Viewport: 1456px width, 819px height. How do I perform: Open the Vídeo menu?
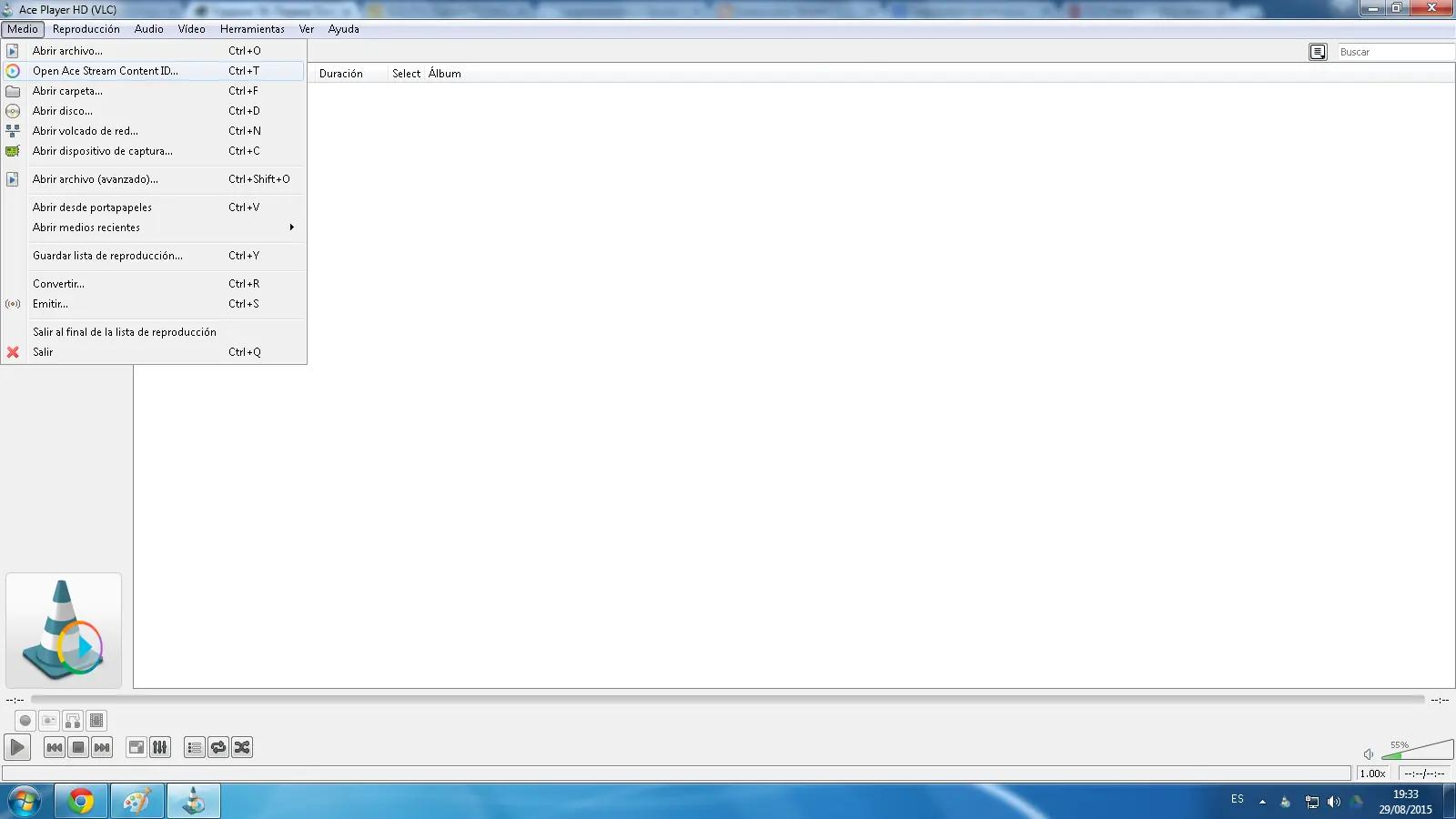point(191,29)
